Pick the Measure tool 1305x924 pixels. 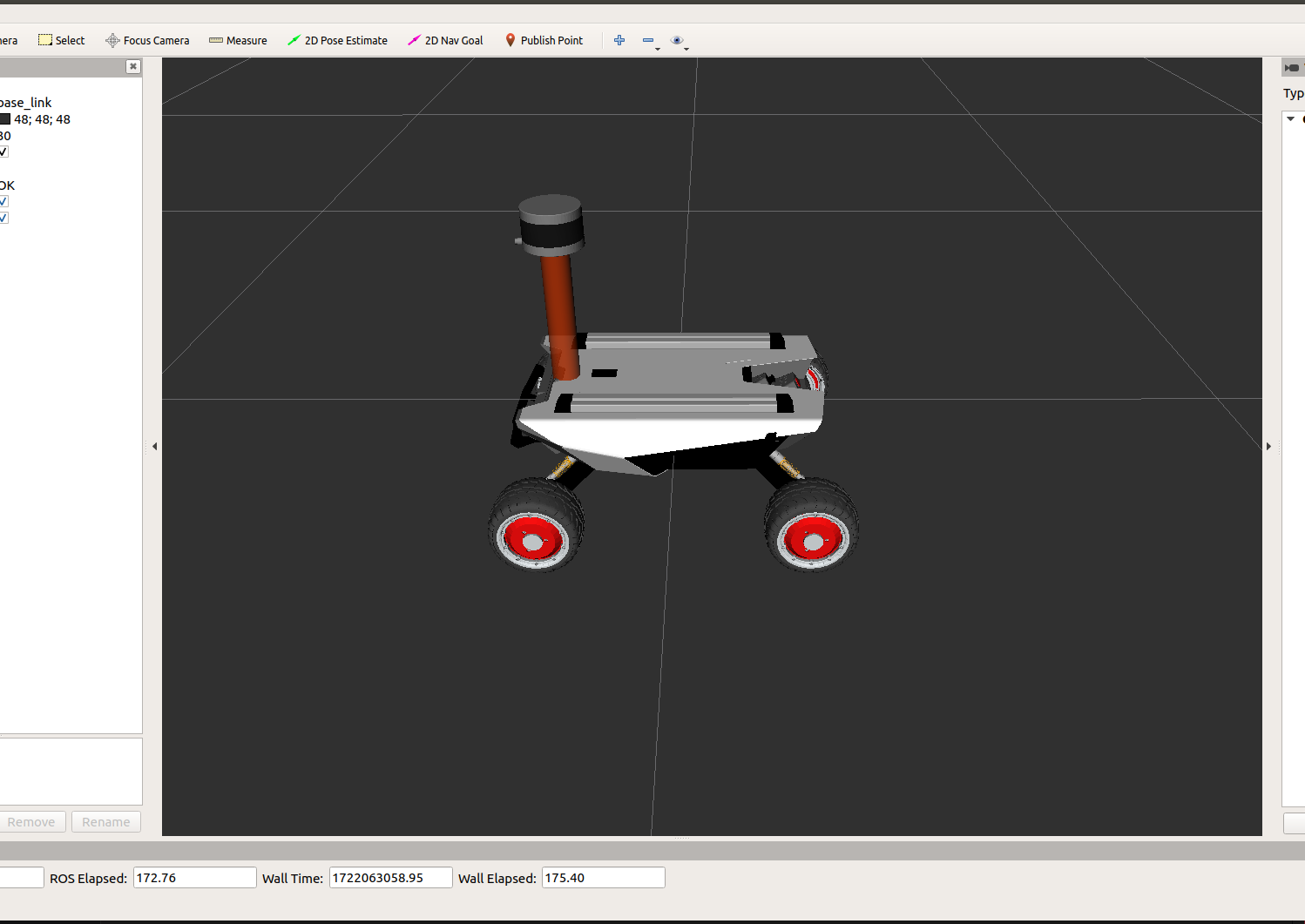238,40
